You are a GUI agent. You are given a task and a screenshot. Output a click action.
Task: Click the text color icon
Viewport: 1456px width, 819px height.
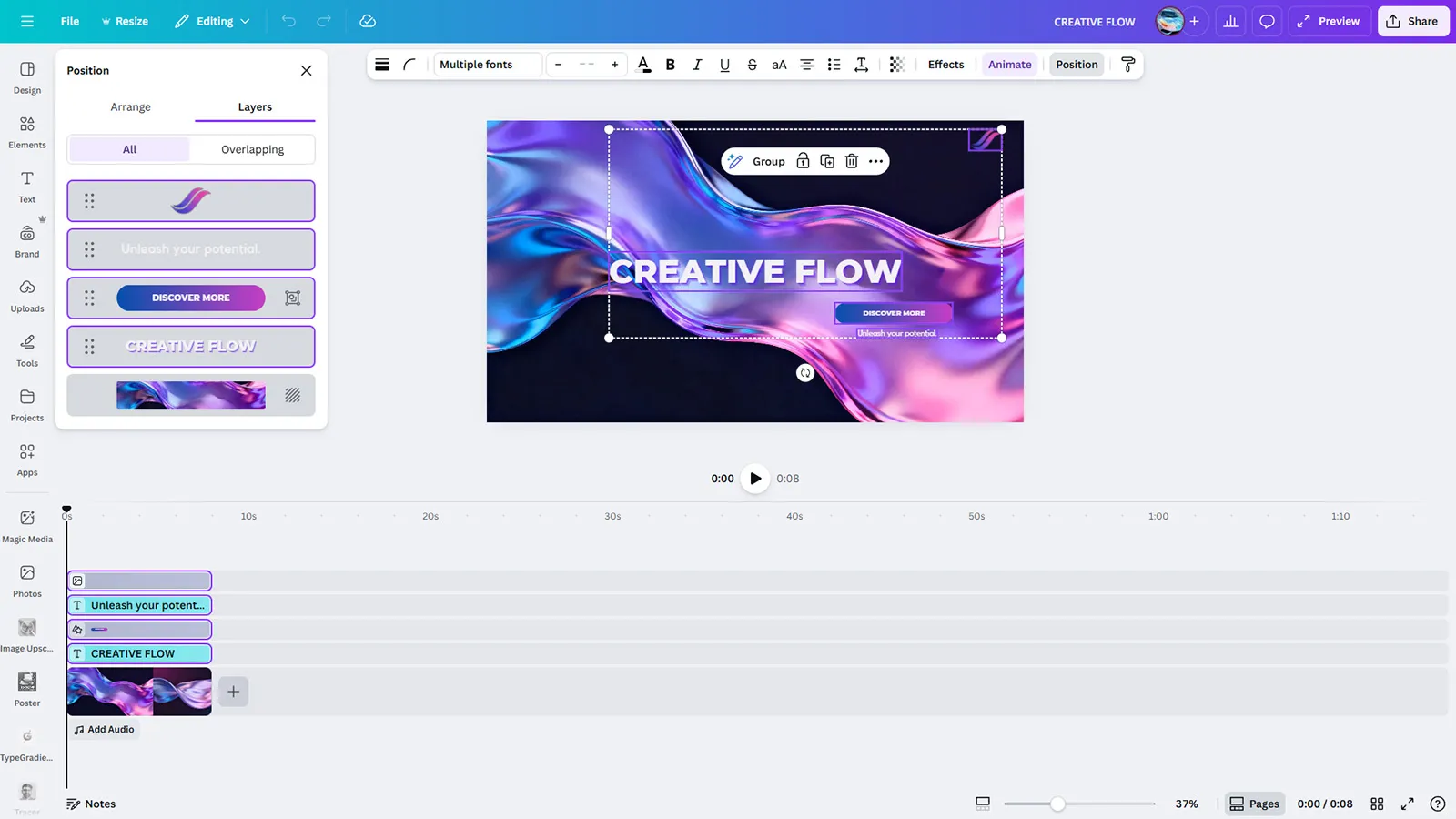point(643,65)
